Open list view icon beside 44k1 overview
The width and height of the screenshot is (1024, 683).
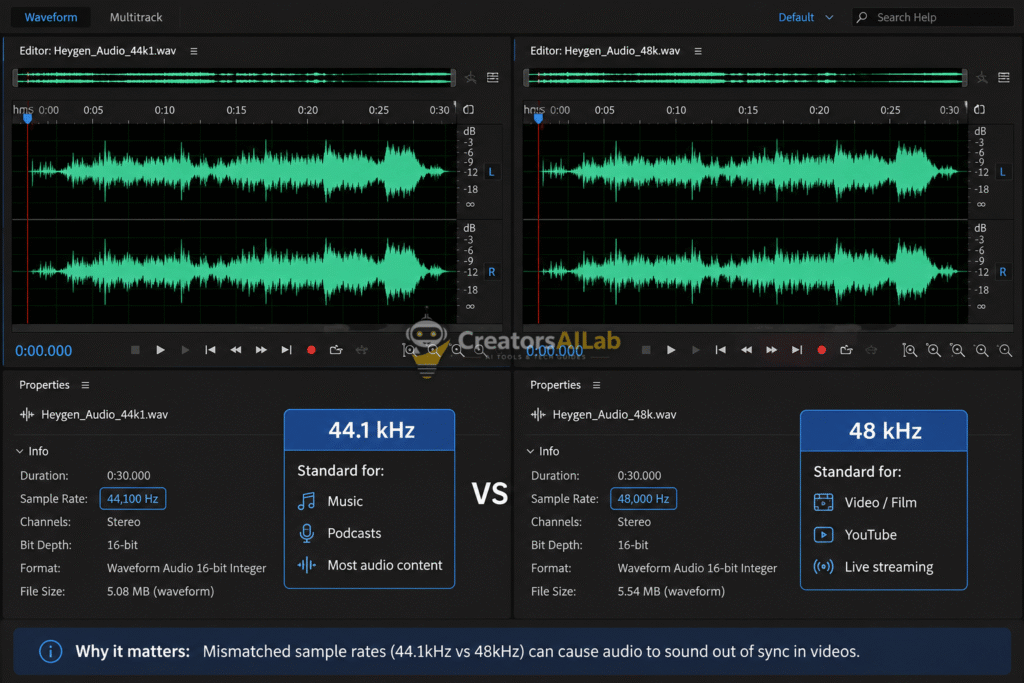(x=493, y=78)
